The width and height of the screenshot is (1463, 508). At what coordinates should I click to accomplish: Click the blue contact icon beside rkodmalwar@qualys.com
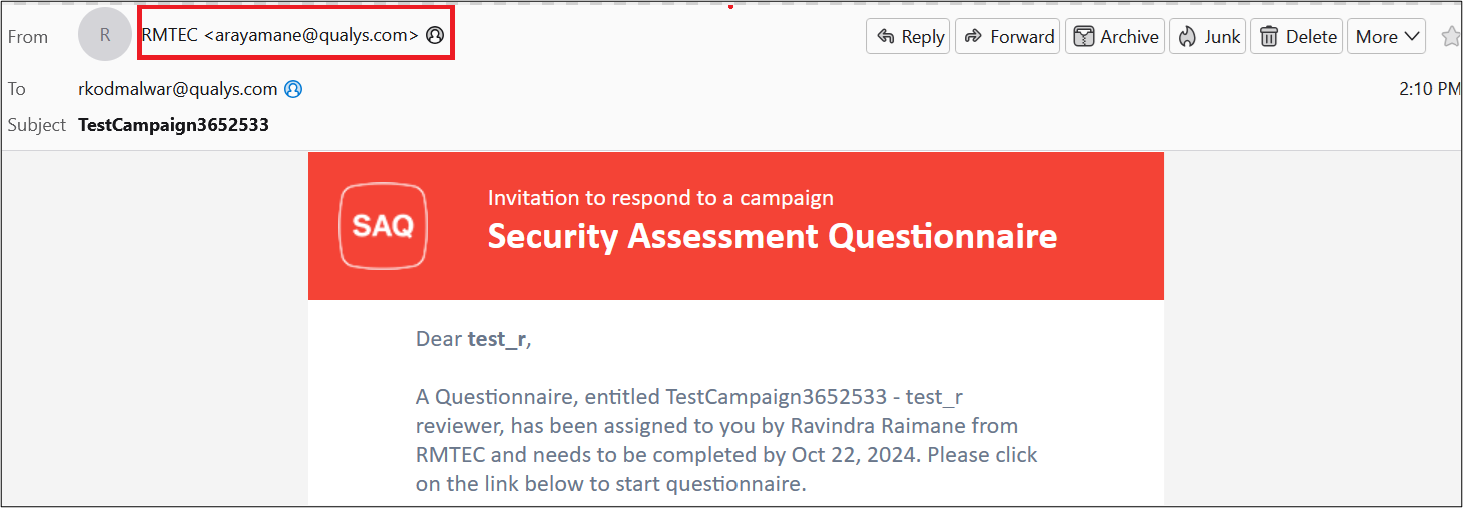coord(293,89)
